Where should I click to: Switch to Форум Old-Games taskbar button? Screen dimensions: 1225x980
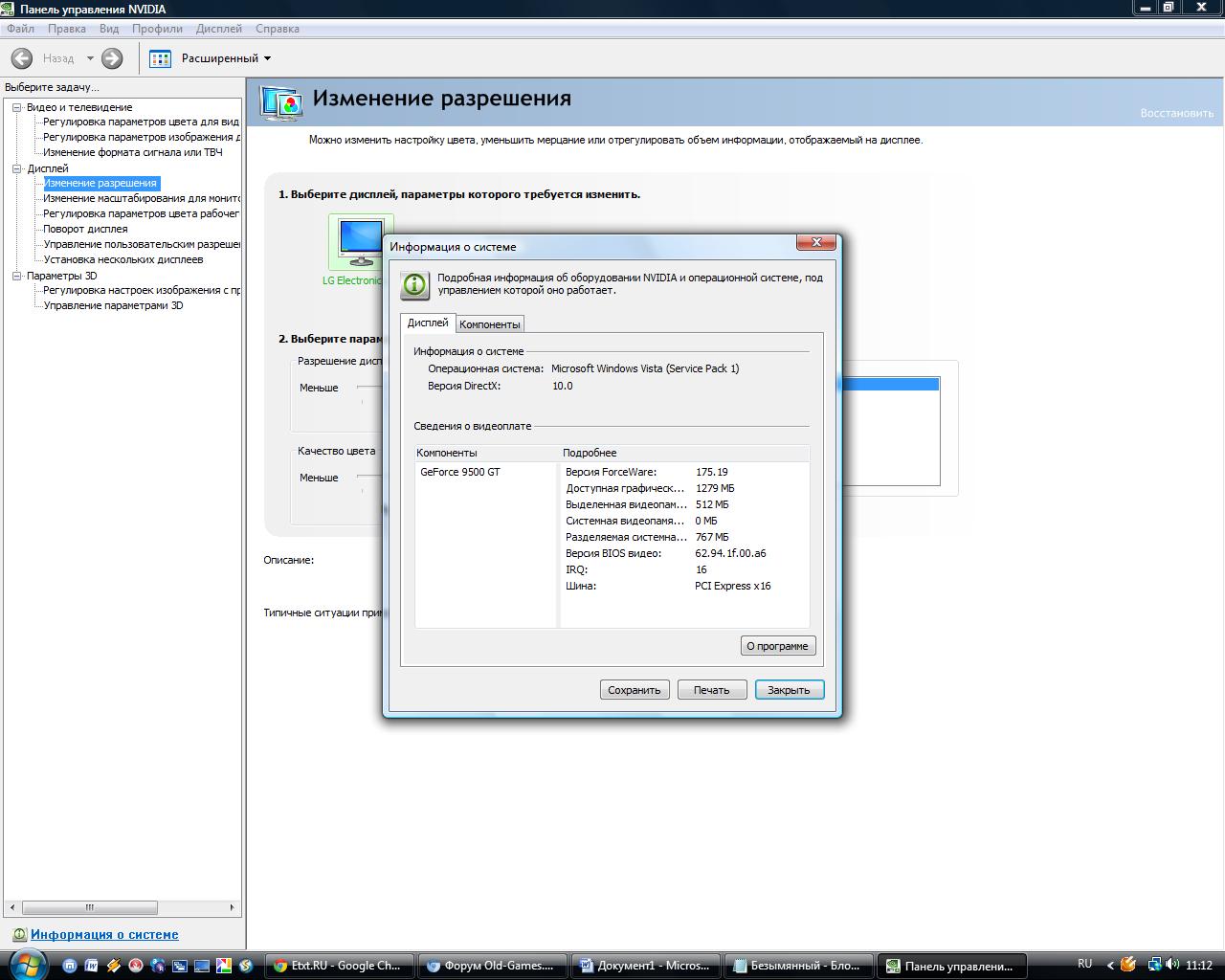coord(492,966)
